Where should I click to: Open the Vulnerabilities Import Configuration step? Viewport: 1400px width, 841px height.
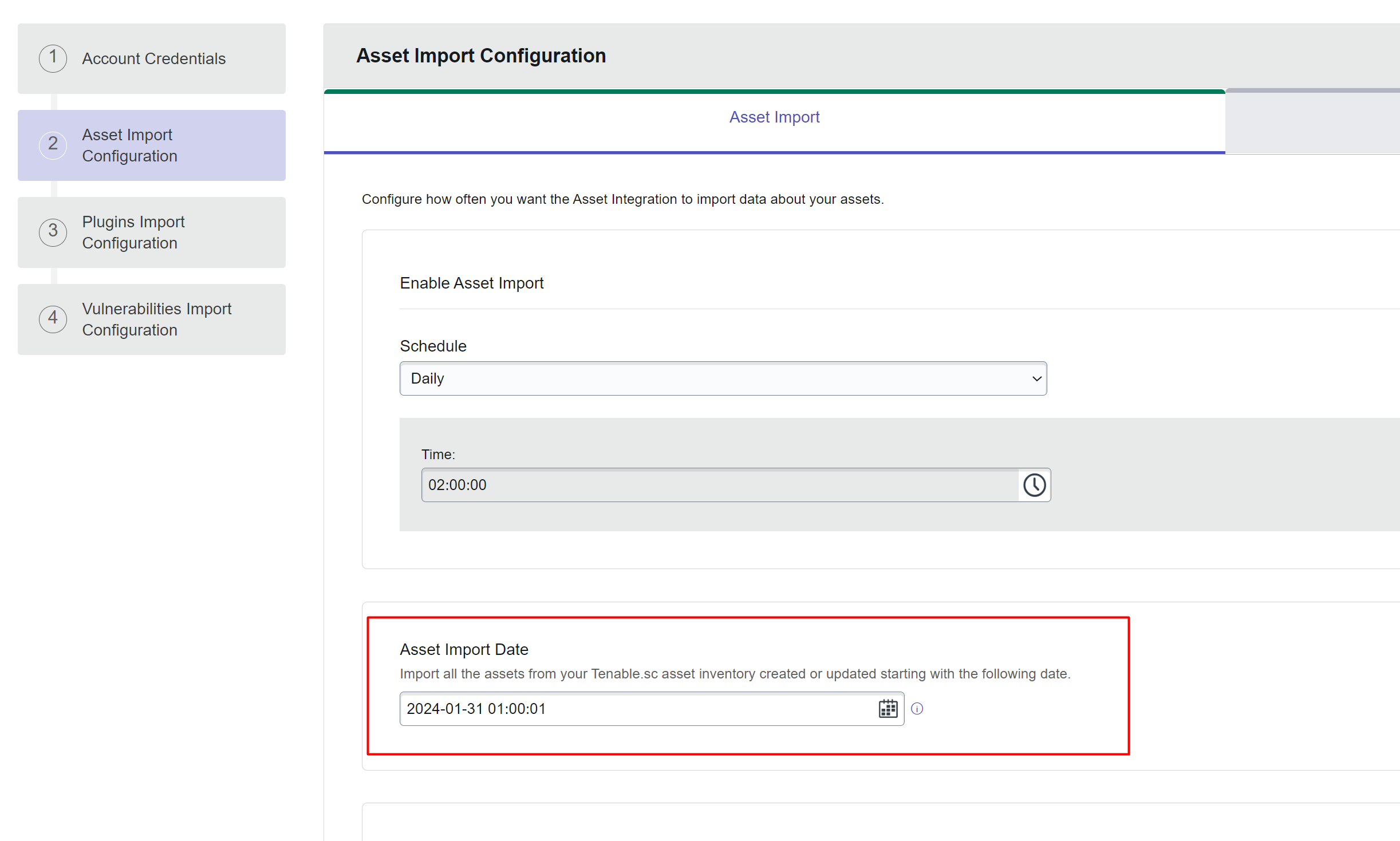point(156,319)
